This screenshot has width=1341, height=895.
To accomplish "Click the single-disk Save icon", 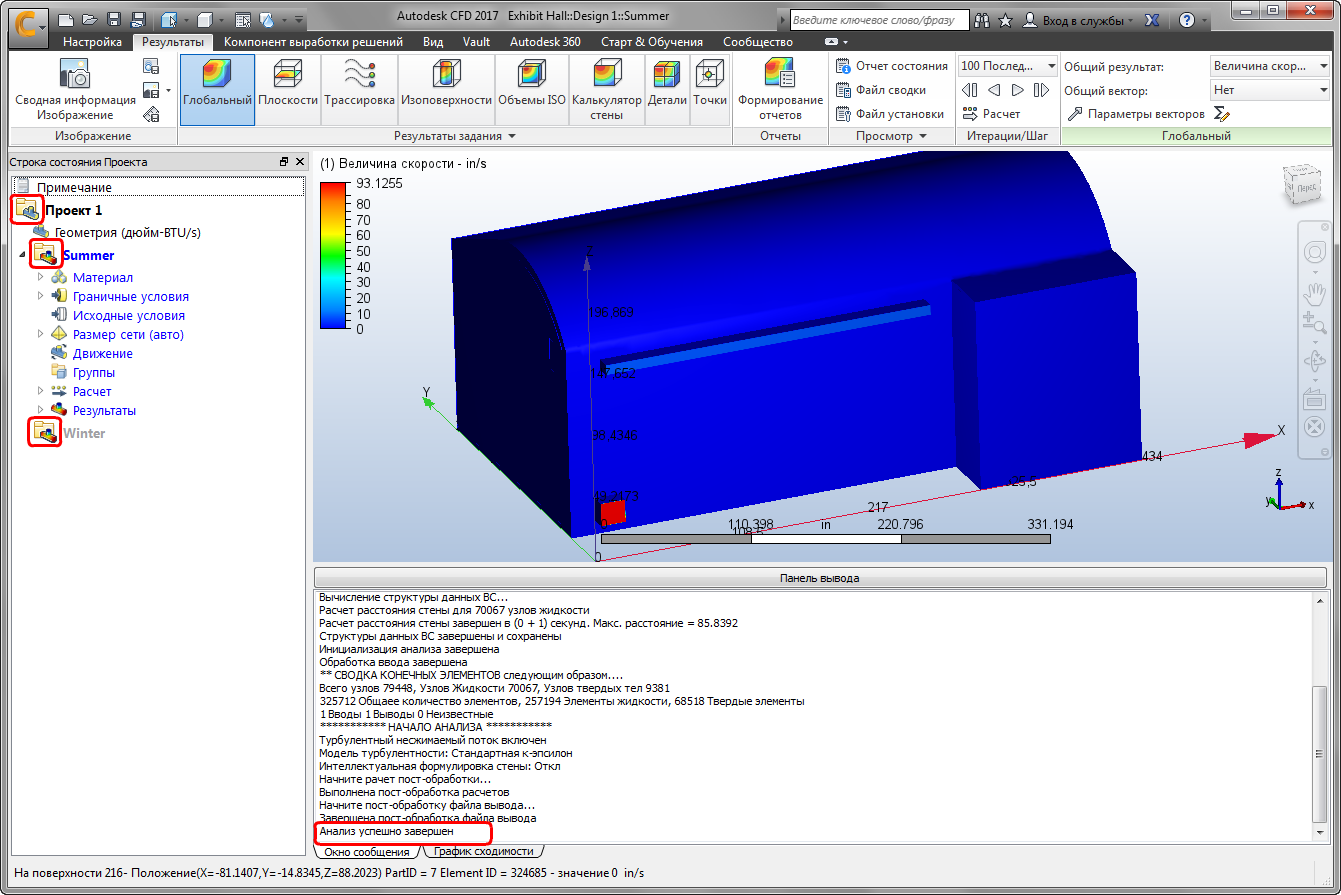I will click(114, 19).
